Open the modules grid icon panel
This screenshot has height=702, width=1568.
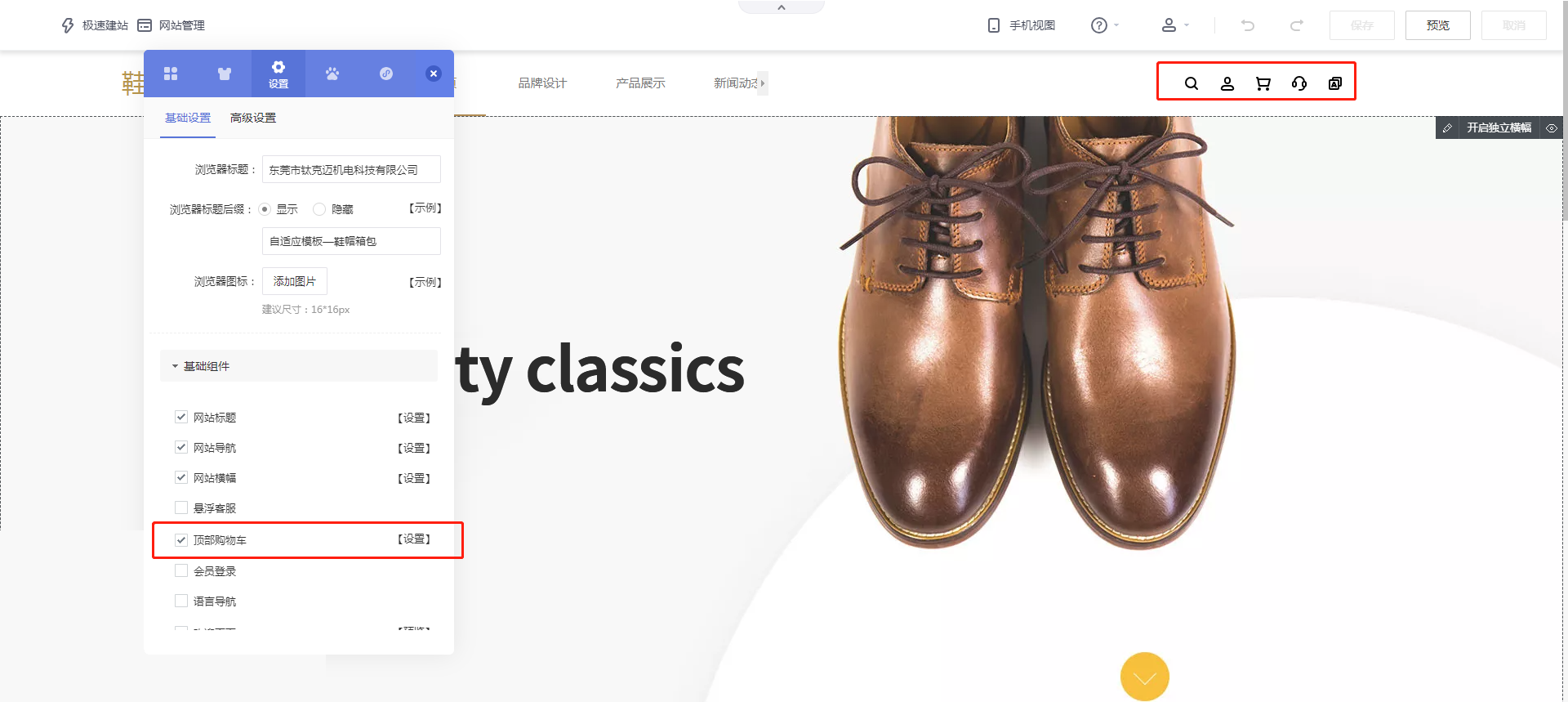coord(171,74)
